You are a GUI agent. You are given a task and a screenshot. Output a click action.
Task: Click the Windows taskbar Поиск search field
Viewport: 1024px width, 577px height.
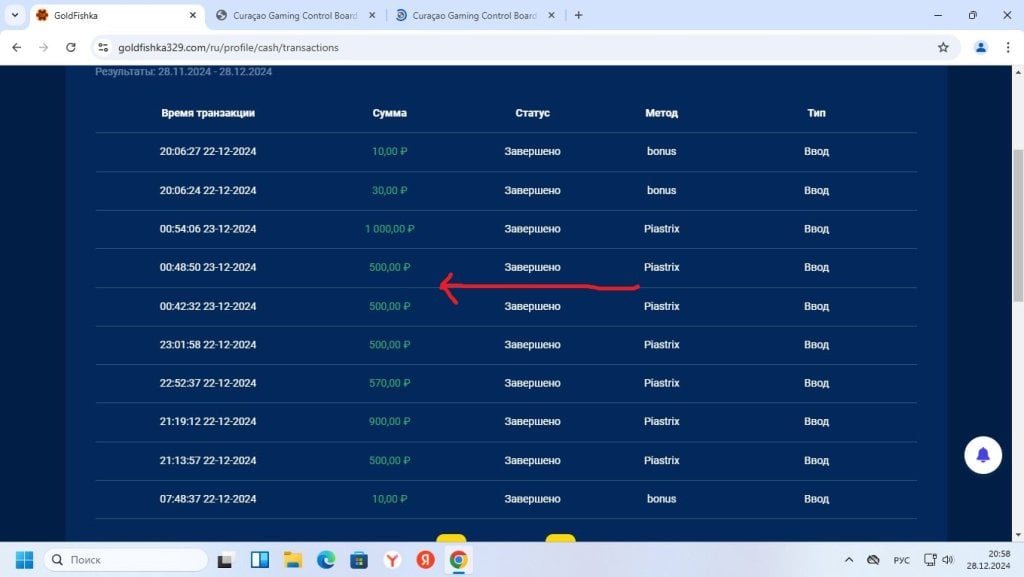coord(125,559)
